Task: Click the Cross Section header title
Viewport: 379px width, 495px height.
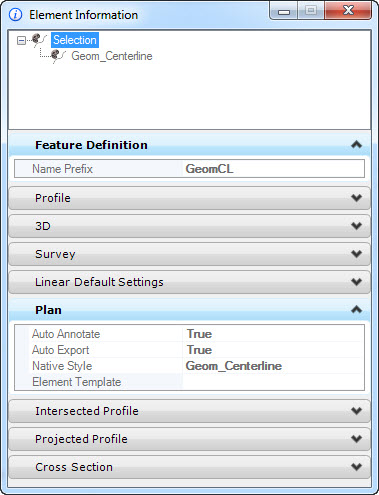Action: point(74,467)
